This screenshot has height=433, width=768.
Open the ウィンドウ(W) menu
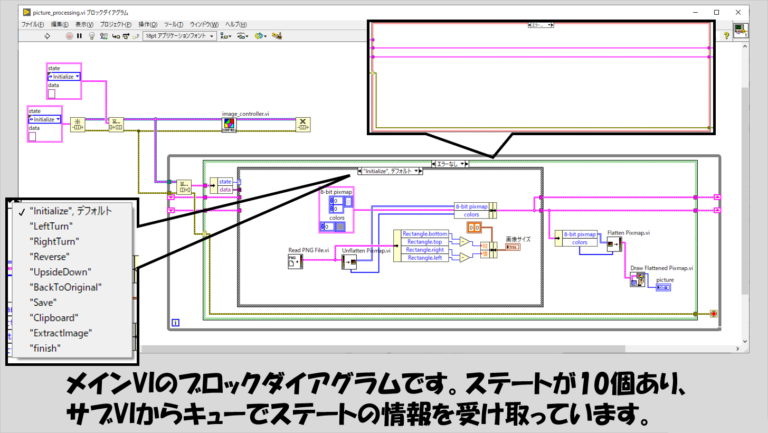[204, 24]
